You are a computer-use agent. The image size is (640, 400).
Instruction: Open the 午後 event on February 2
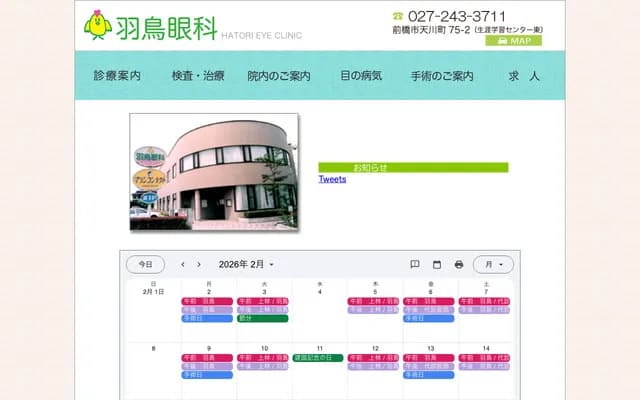click(x=207, y=310)
